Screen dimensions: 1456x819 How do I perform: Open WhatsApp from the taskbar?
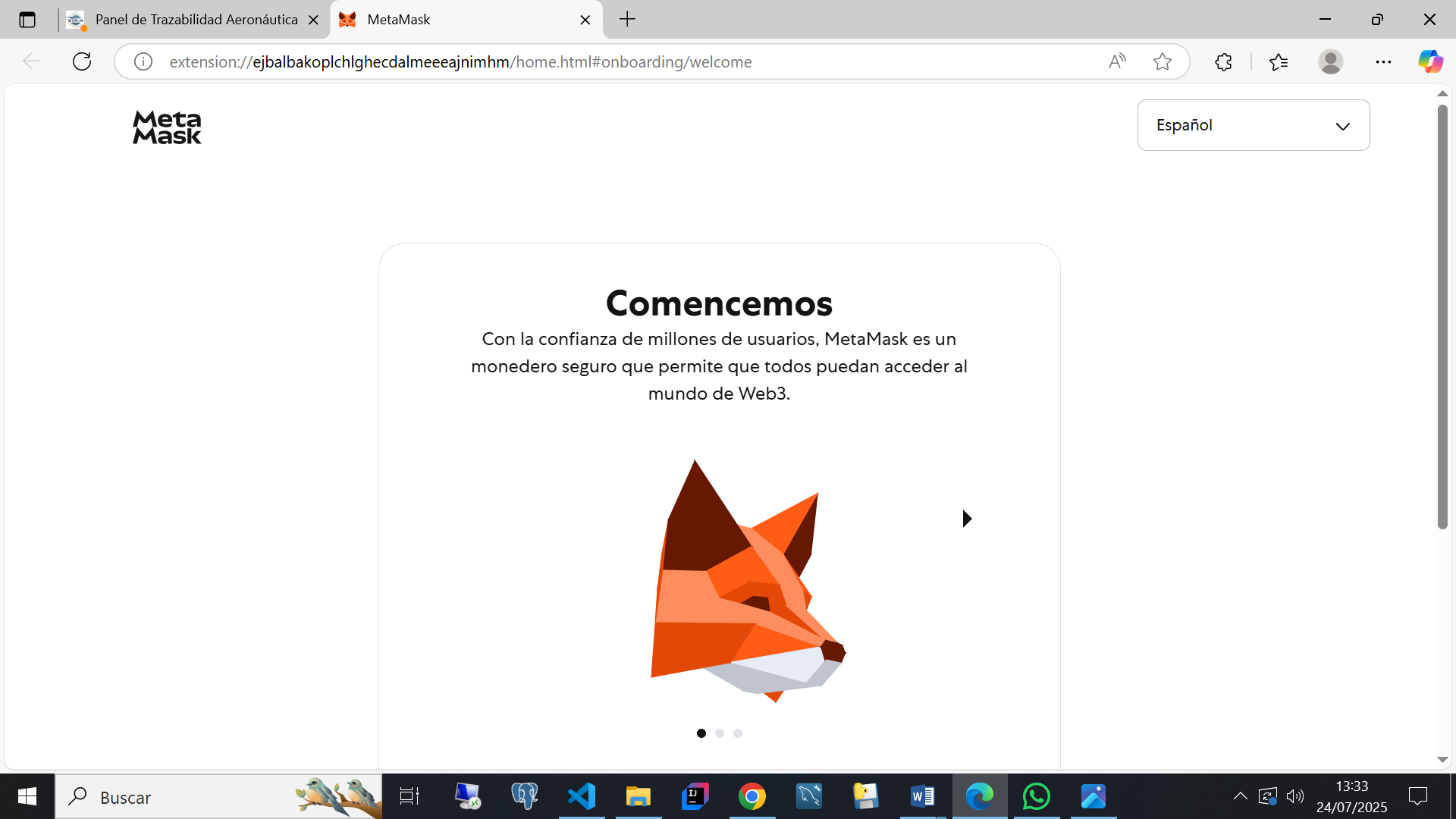pyautogui.click(x=1036, y=796)
